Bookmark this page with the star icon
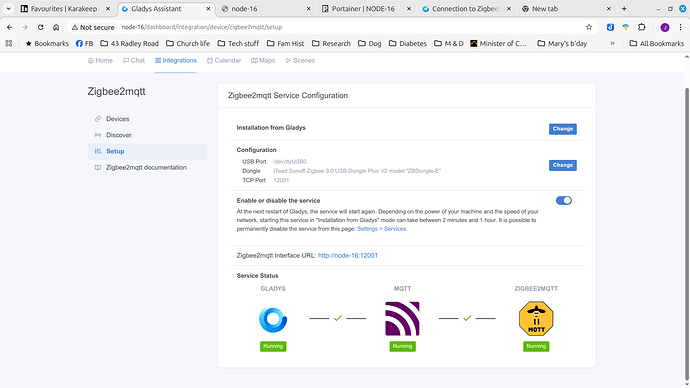 [589, 27]
